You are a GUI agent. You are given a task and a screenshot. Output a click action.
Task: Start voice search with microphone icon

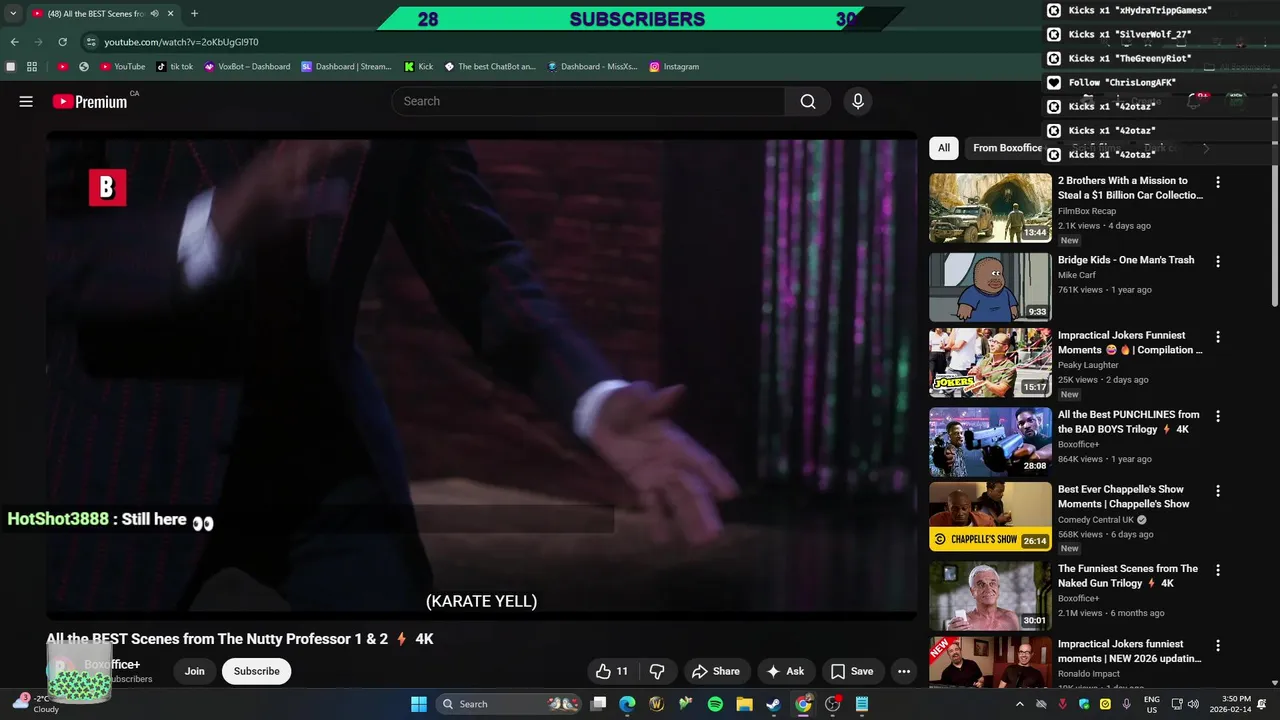pyautogui.click(x=857, y=101)
